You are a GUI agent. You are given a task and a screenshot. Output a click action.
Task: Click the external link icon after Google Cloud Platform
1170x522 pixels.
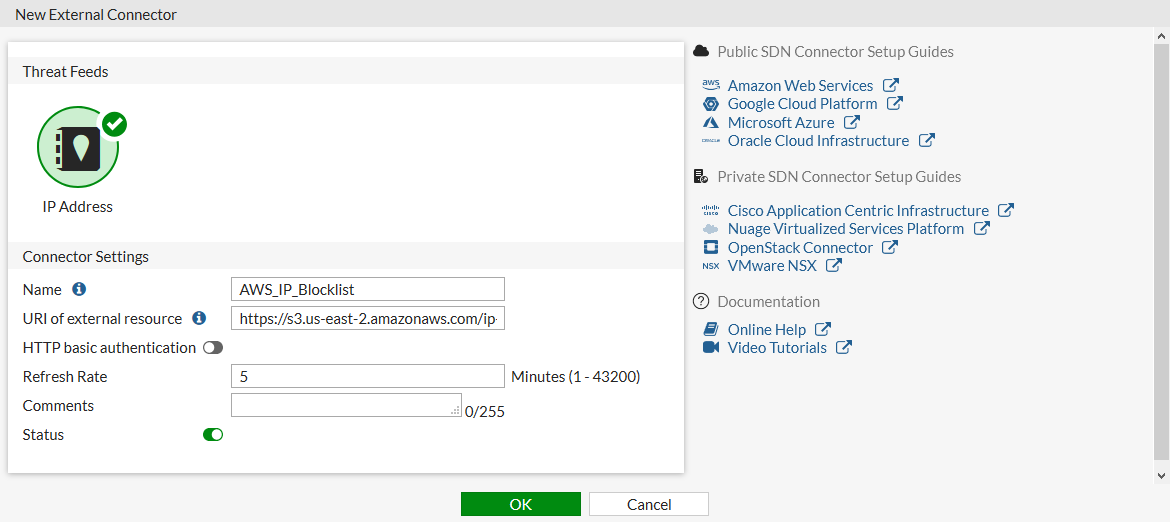point(895,104)
